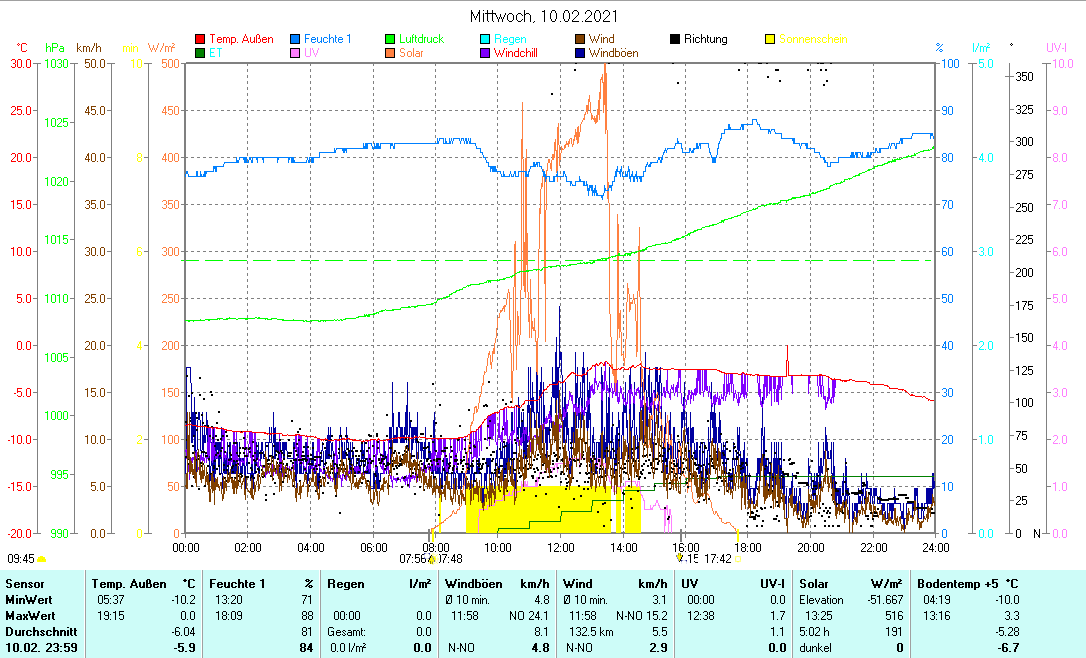Viewport: 1086px width, 658px height.
Task: Click the Bodentemp +5 column header
Action: [968, 583]
